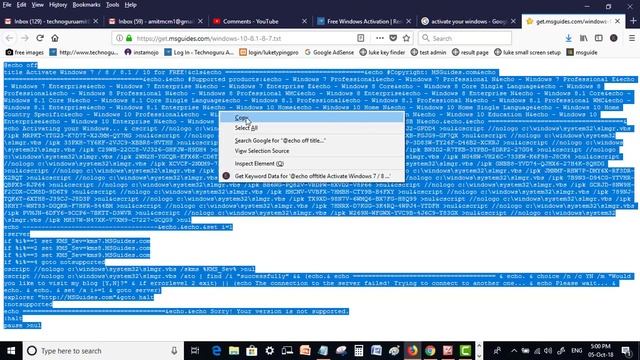
Task: Open the test admin bookmark
Action: [x=428, y=52]
